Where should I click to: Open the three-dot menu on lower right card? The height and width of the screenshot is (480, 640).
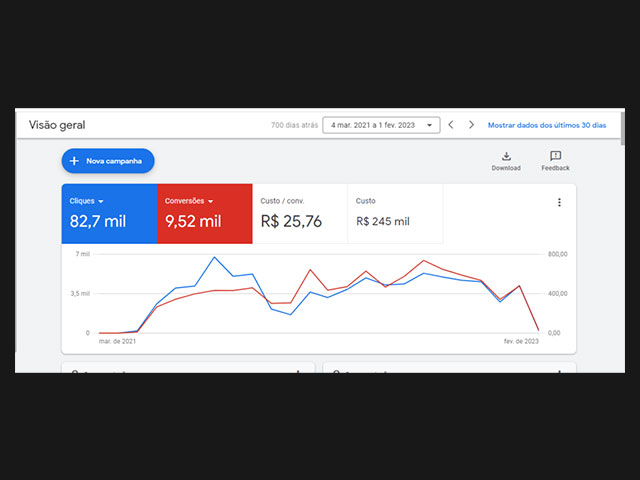(x=559, y=371)
